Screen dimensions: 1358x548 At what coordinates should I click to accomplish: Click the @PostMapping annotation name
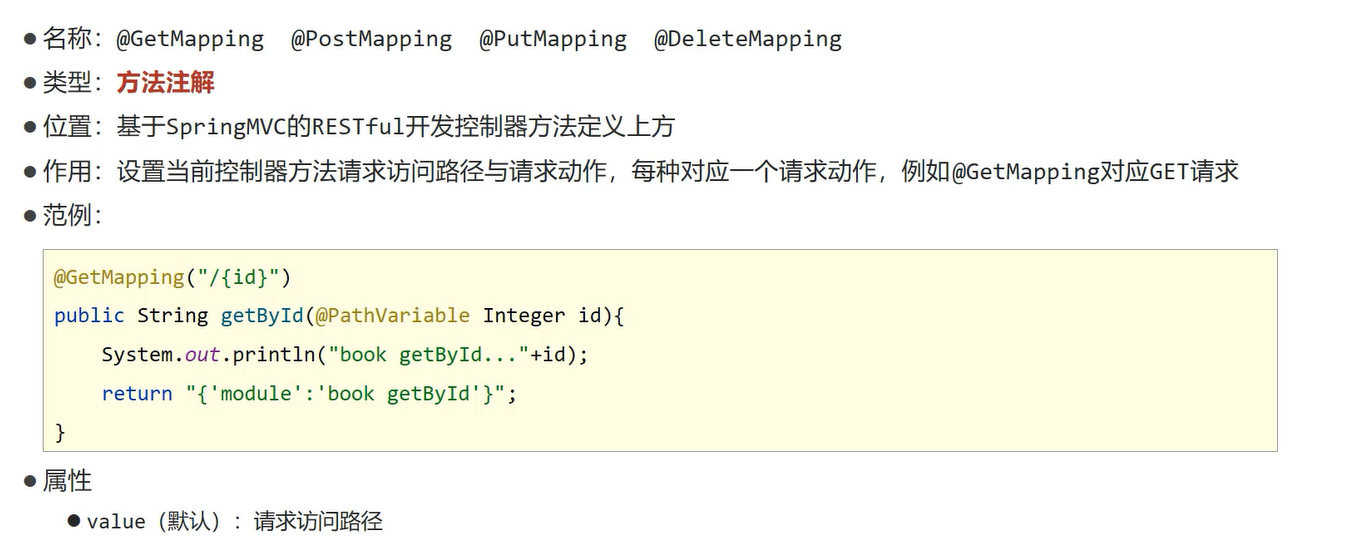[371, 39]
